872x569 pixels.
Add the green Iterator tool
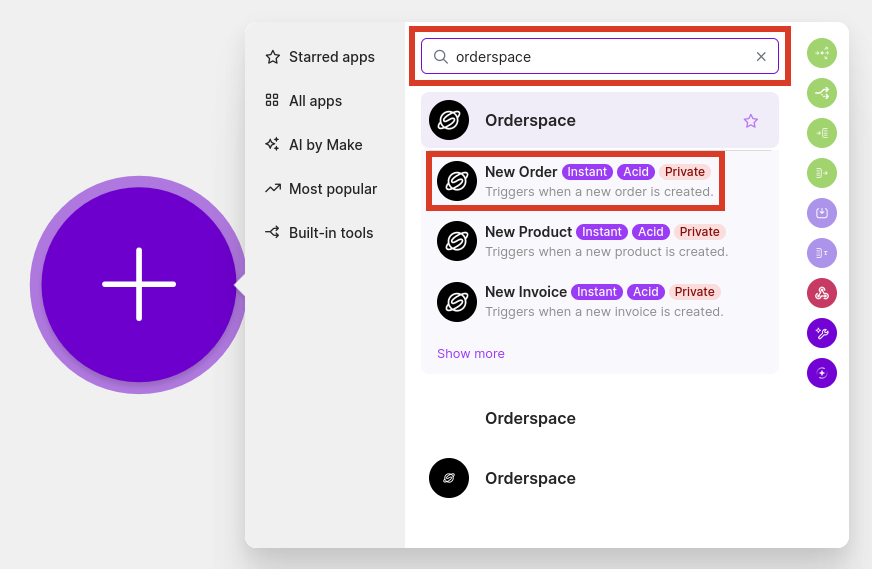pyautogui.click(x=822, y=173)
